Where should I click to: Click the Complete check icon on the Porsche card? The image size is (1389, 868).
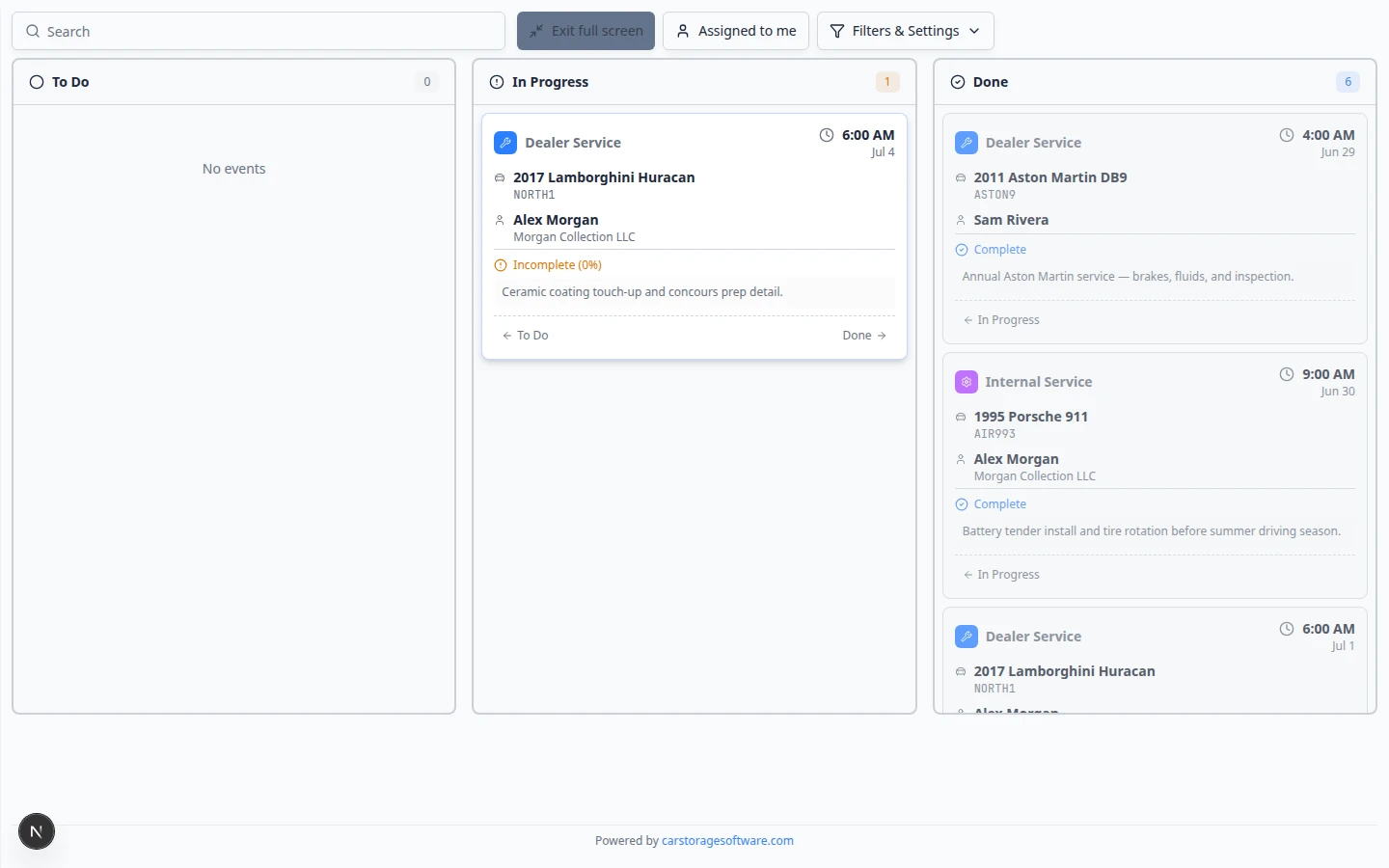click(962, 504)
